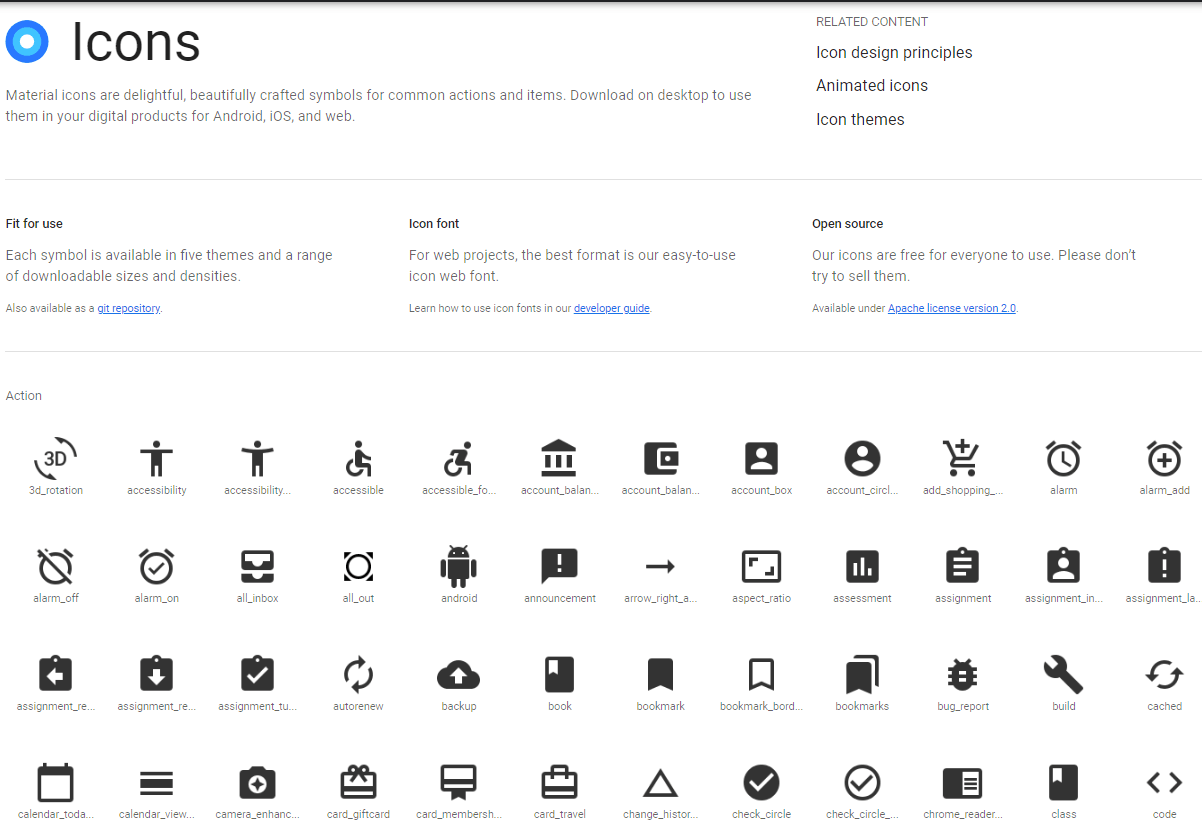The height and width of the screenshot is (822, 1202).
Task: Select the account_balance_wallet icon
Action: pyautogui.click(x=661, y=458)
